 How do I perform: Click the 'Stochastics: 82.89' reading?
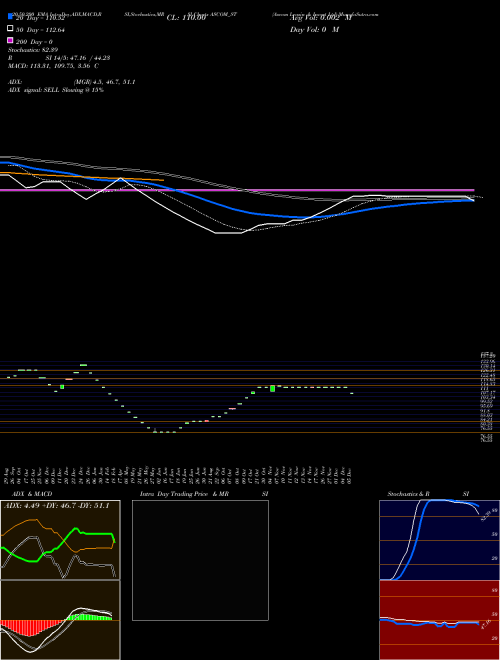(x=33, y=50)
